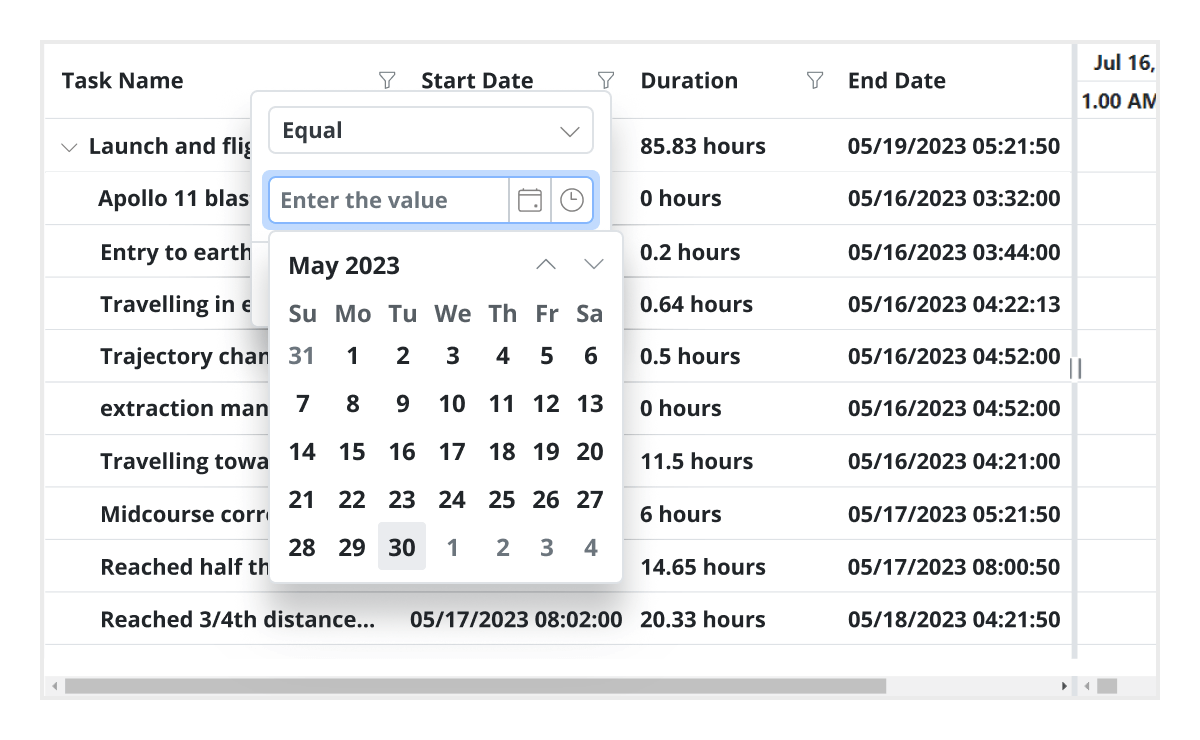This screenshot has width=1200, height=740.
Task: Select May 16 in the calendar
Action: coord(402,451)
